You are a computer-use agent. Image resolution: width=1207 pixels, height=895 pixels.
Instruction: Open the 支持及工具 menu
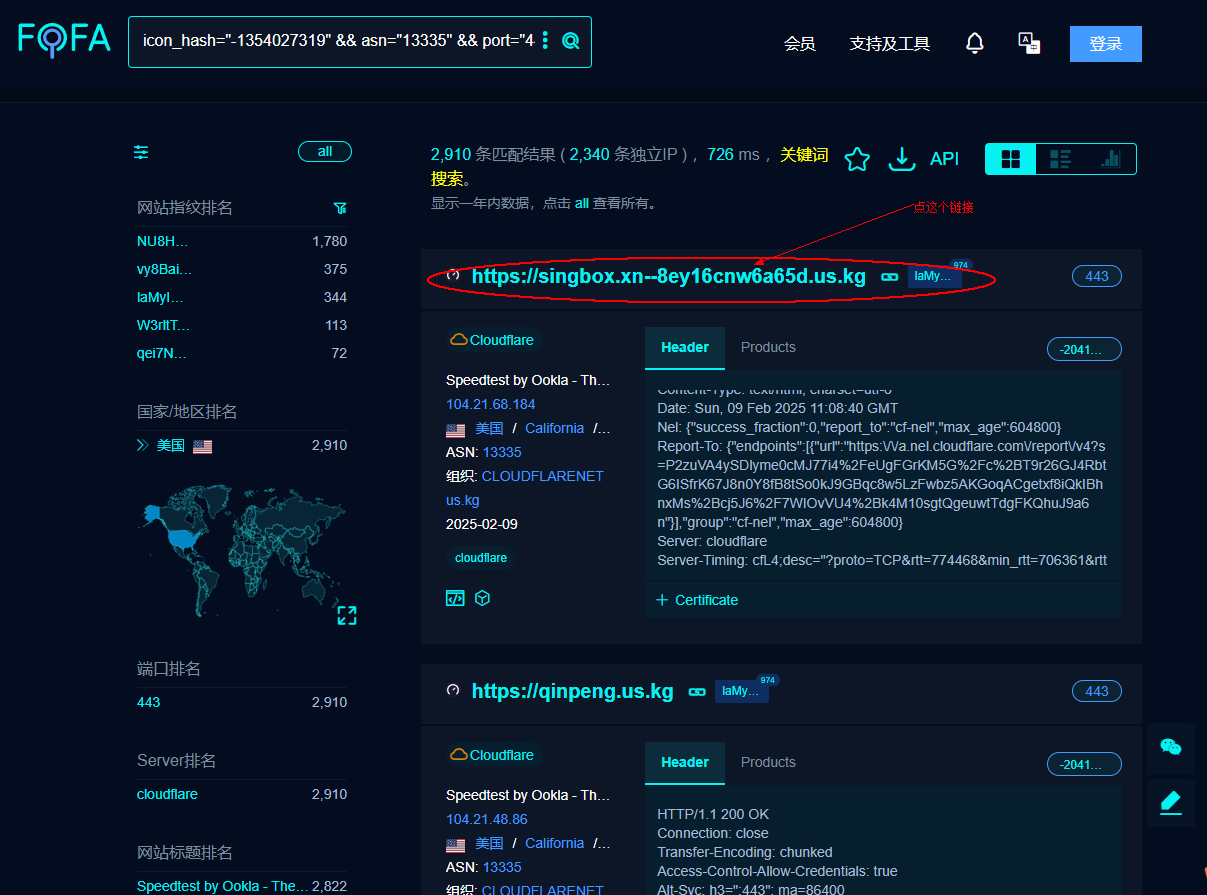click(x=889, y=44)
